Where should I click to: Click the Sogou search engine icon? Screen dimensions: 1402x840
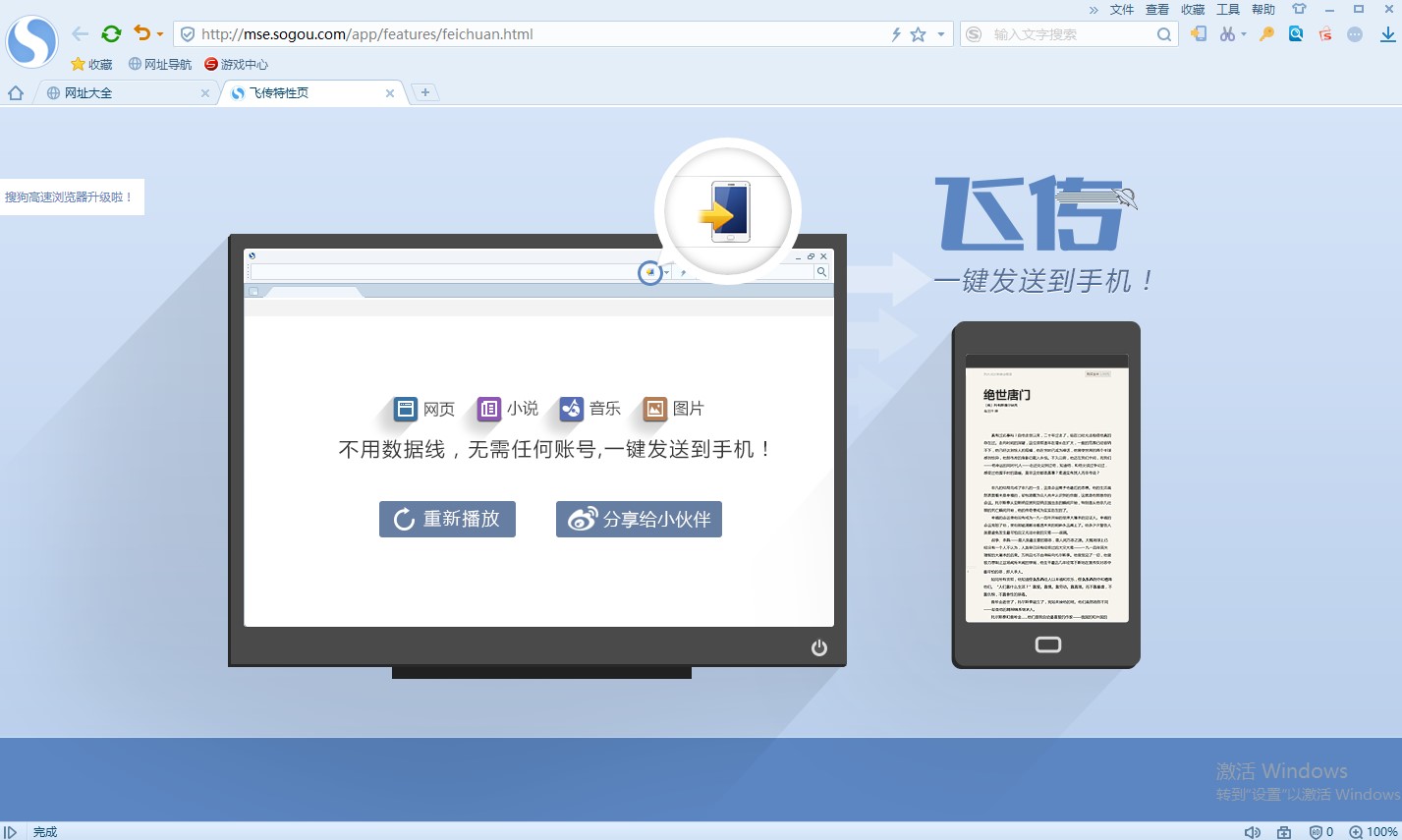[974, 34]
